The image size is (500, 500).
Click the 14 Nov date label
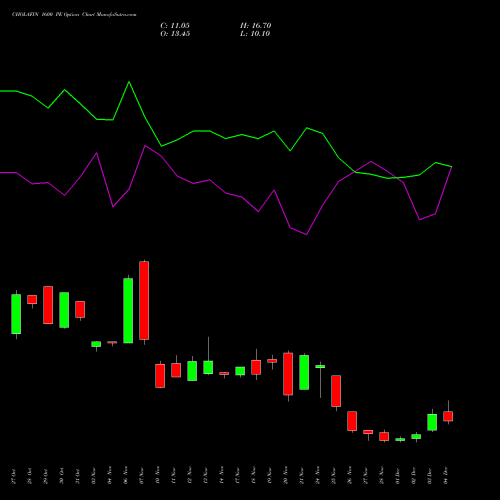pyautogui.click(x=221, y=476)
